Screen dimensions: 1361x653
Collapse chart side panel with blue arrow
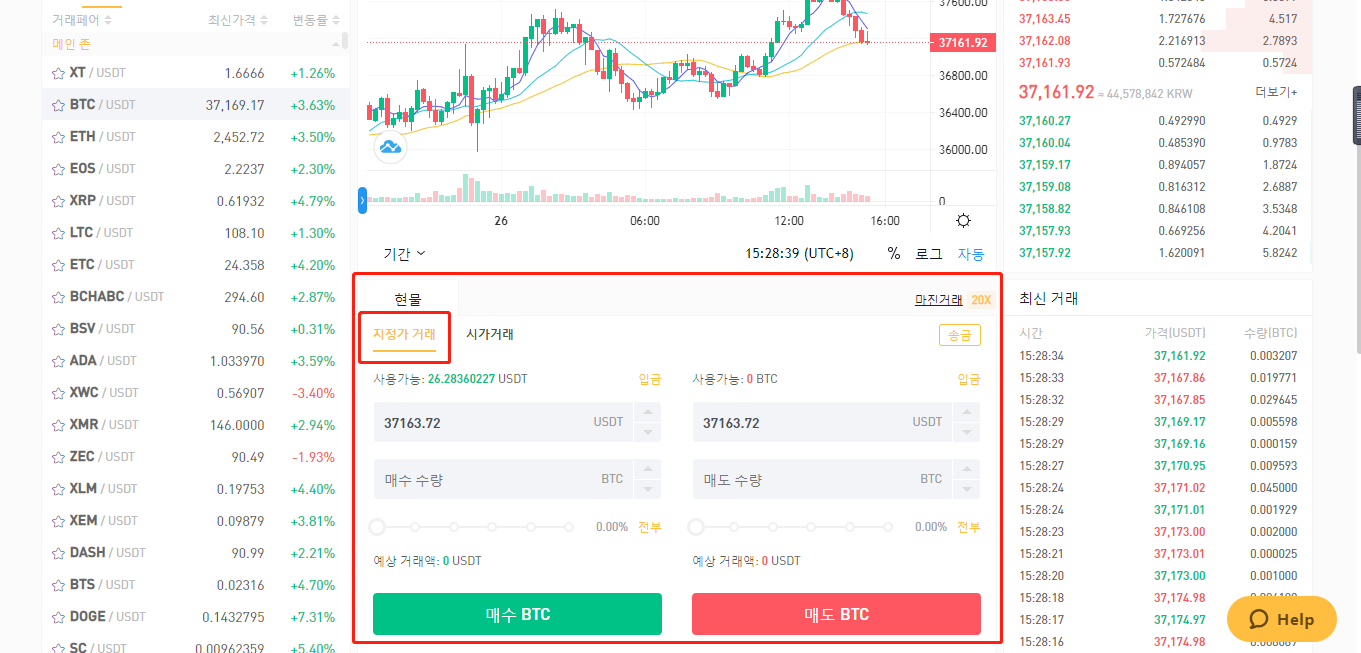(362, 200)
